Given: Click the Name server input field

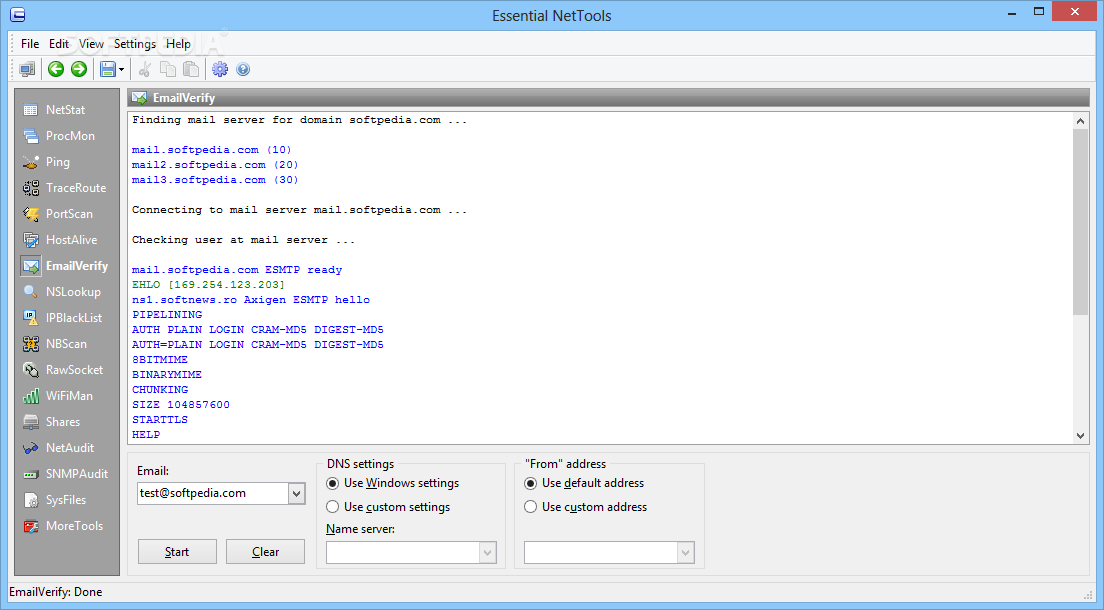Looking at the screenshot, I should coord(403,553).
